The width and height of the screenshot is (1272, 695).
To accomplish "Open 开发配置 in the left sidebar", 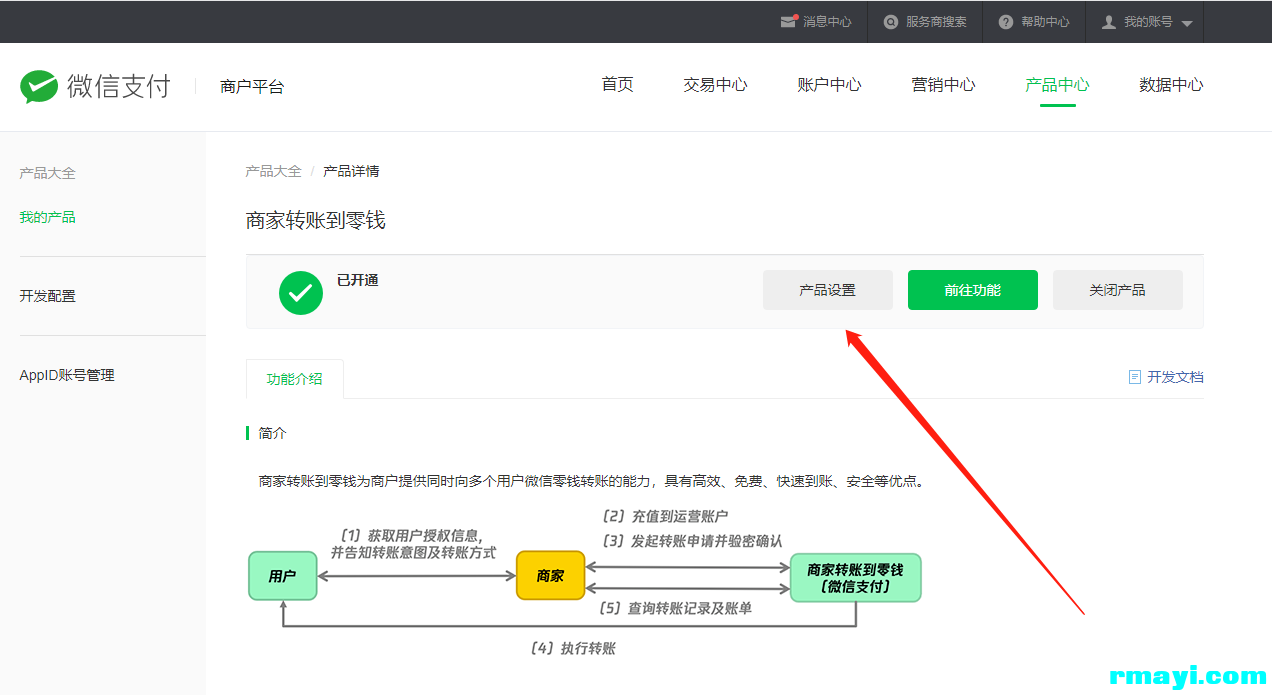I will [x=48, y=296].
